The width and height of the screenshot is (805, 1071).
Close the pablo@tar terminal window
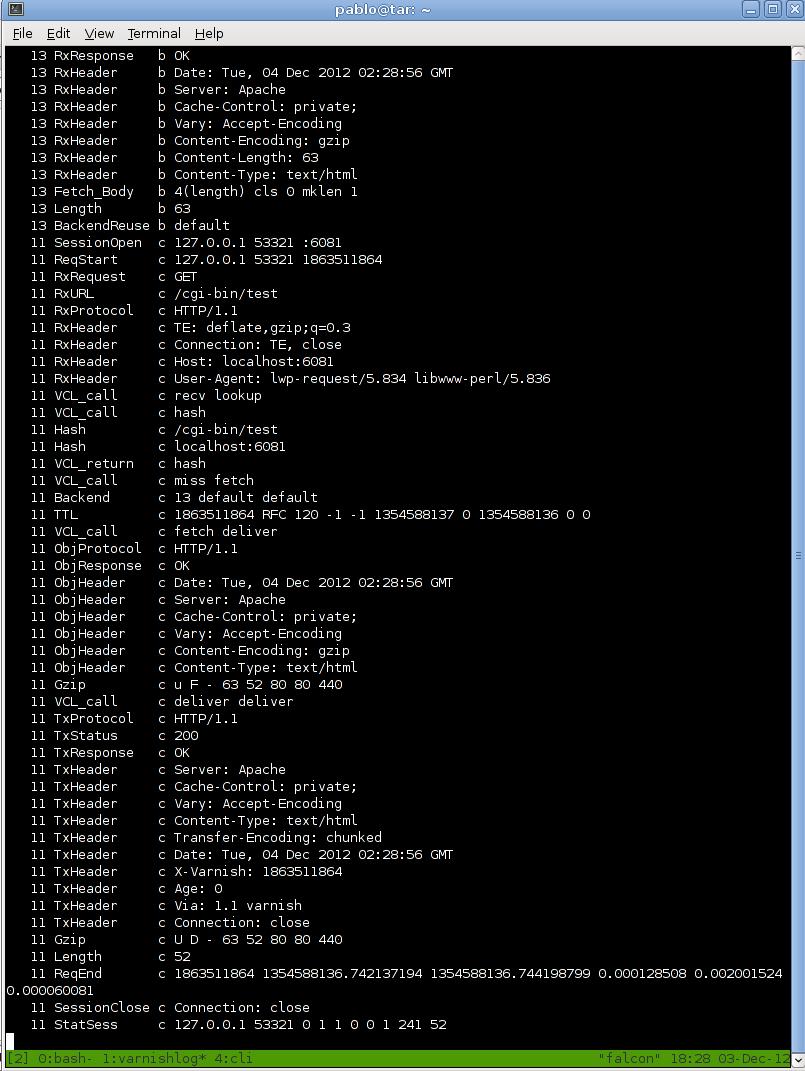click(791, 10)
